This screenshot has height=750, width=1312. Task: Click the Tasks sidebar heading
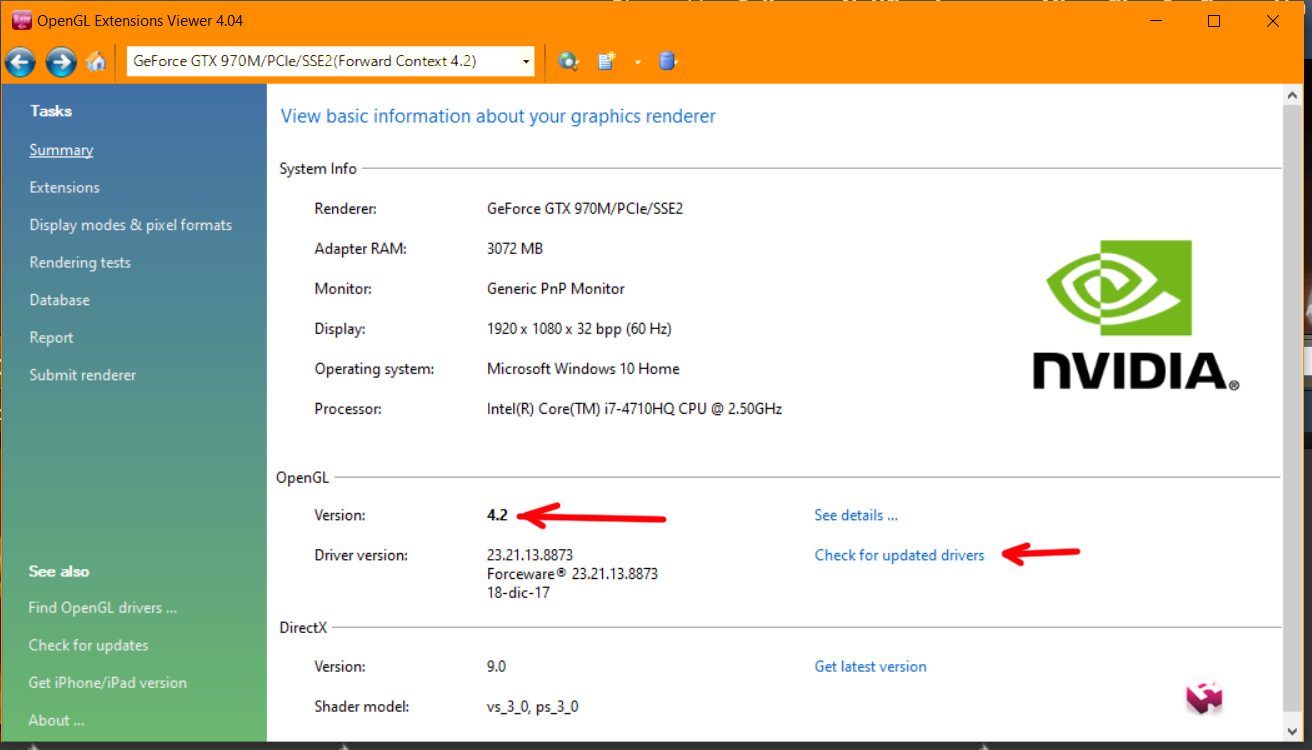point(51,111)
